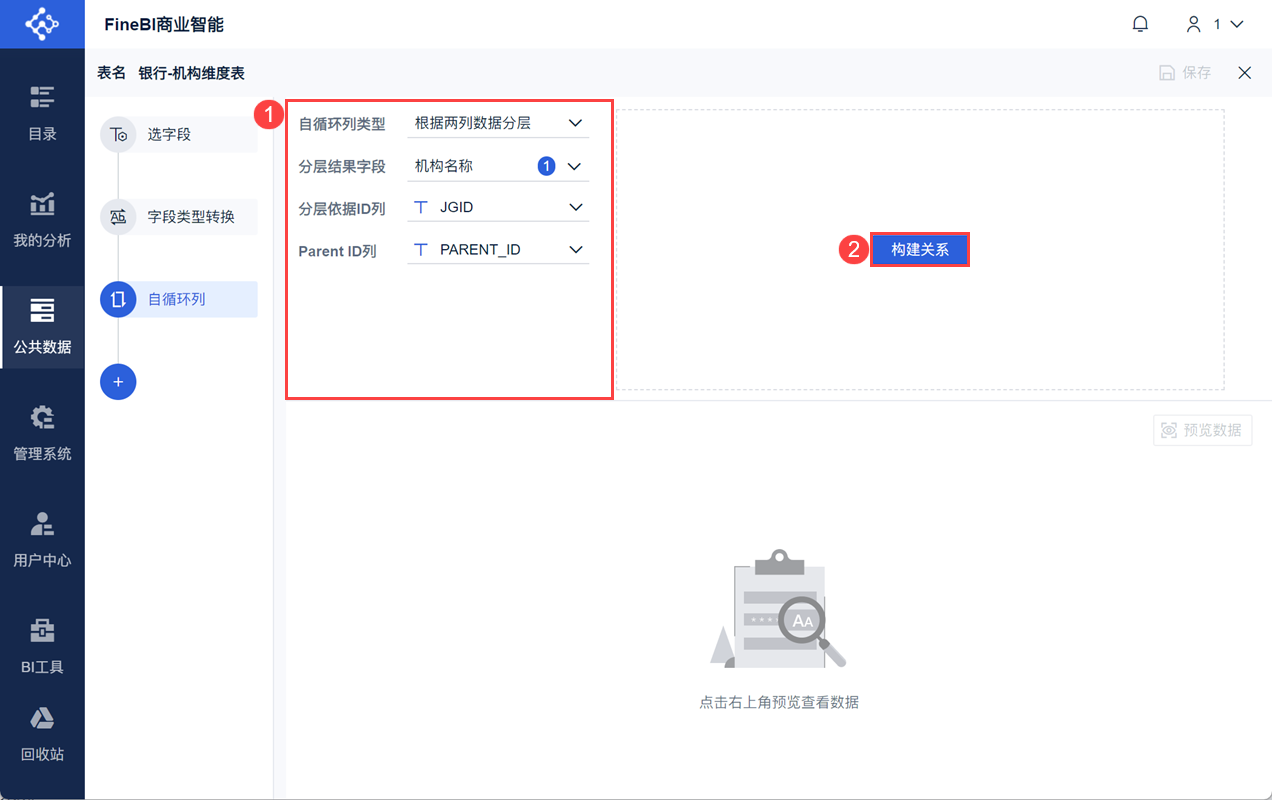This screenshot has height=800, width=1272.
Task: Click 构建关系 button
Action: (920, 249)
